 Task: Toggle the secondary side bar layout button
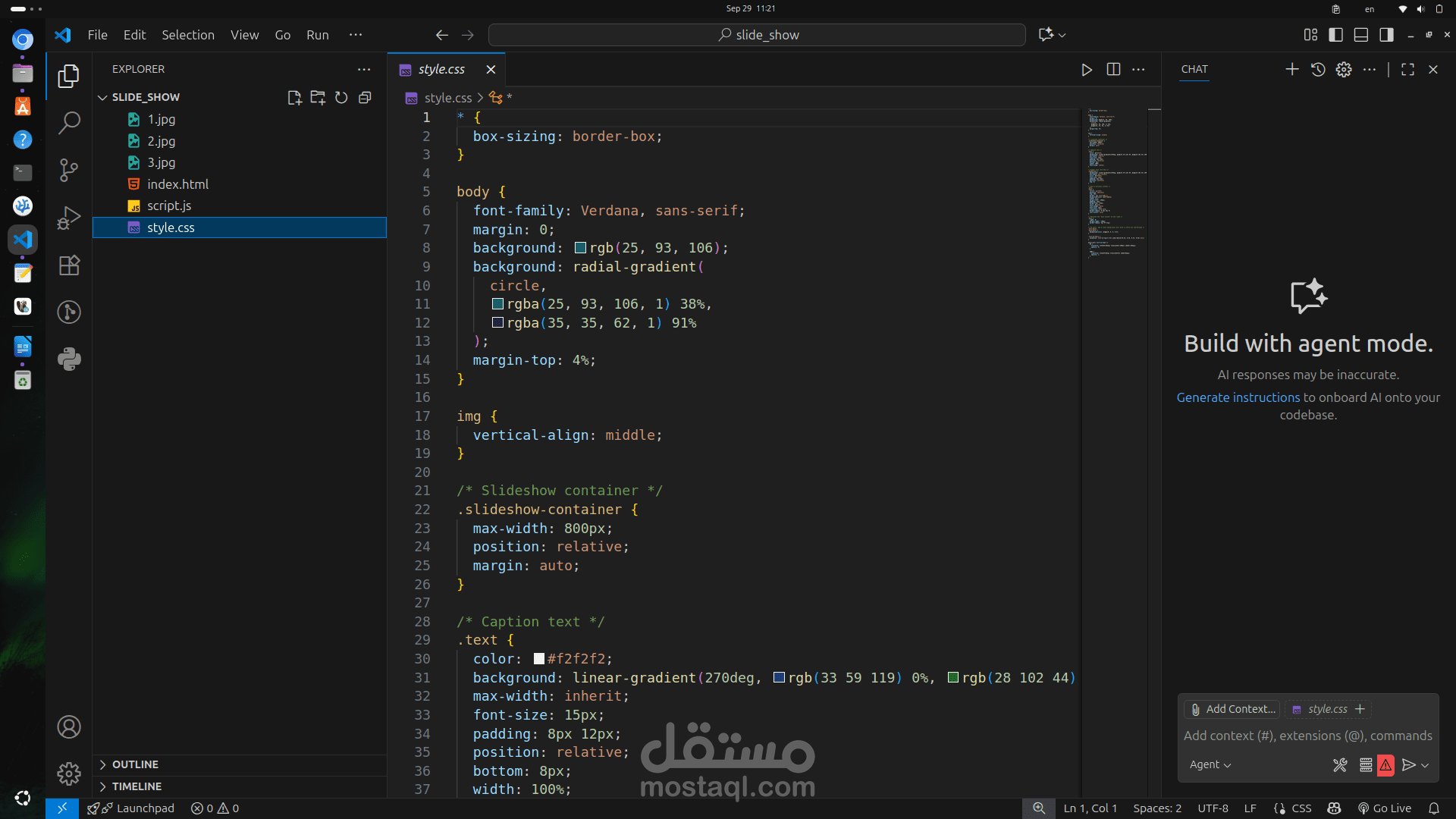pyautogui.click(x=1386, y=35)
